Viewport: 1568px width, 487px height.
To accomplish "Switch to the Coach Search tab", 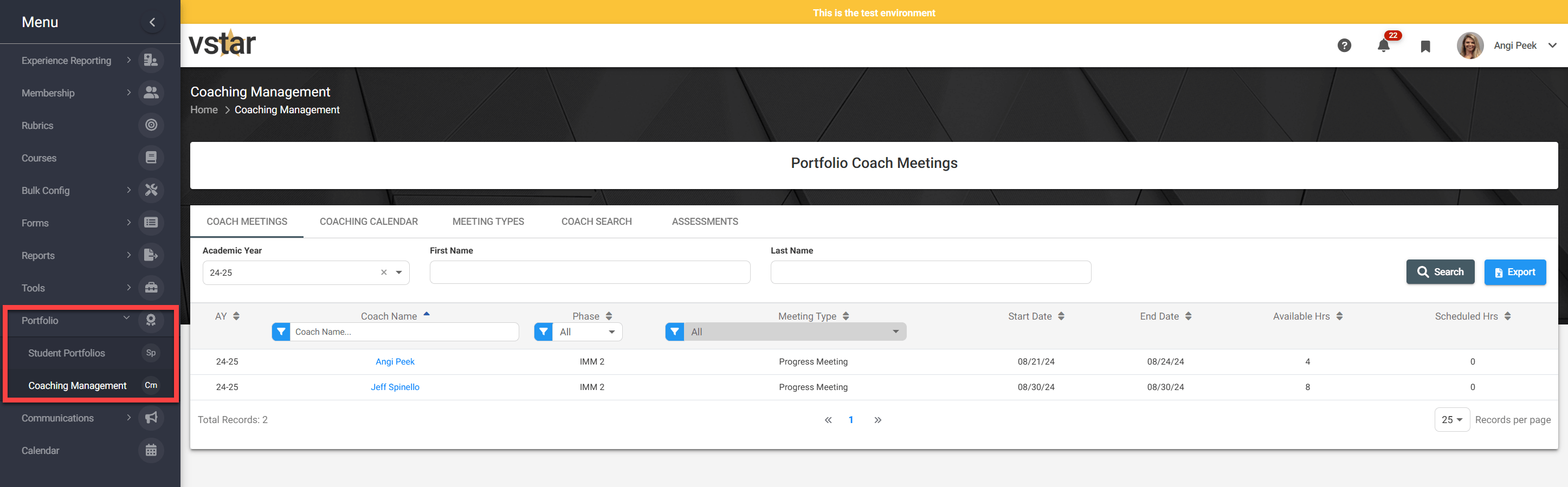I will (597, 222).
